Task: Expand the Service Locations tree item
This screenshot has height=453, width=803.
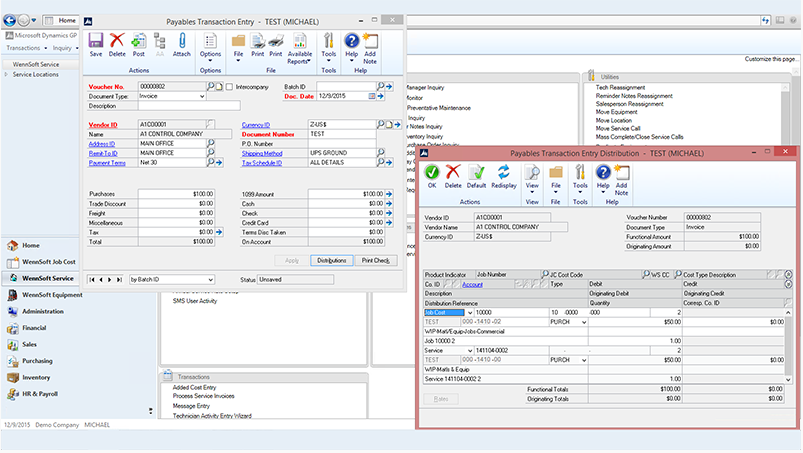Action: (6, 75)
